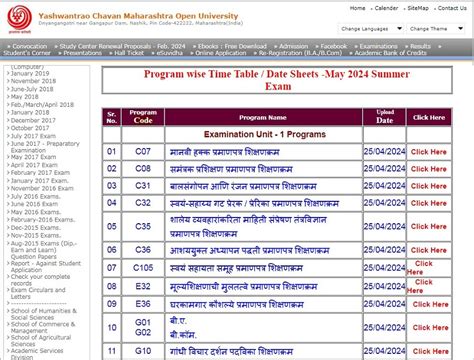Open Examinations navigation item
Image resolution: width=474 pixels, height=360 pixels.
coord(378,46)
